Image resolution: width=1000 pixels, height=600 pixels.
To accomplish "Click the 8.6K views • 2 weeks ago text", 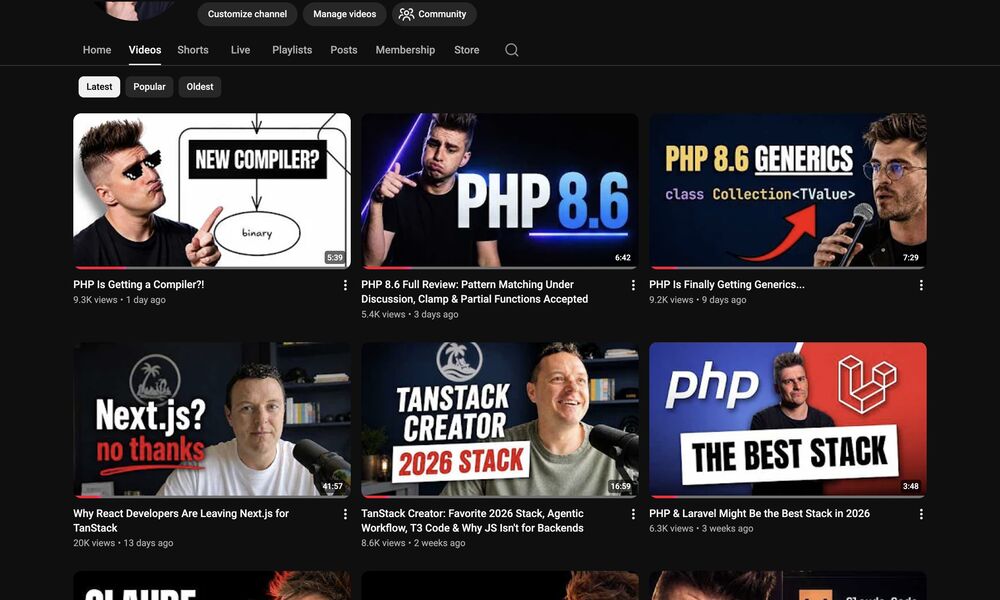I will point(413,543).
